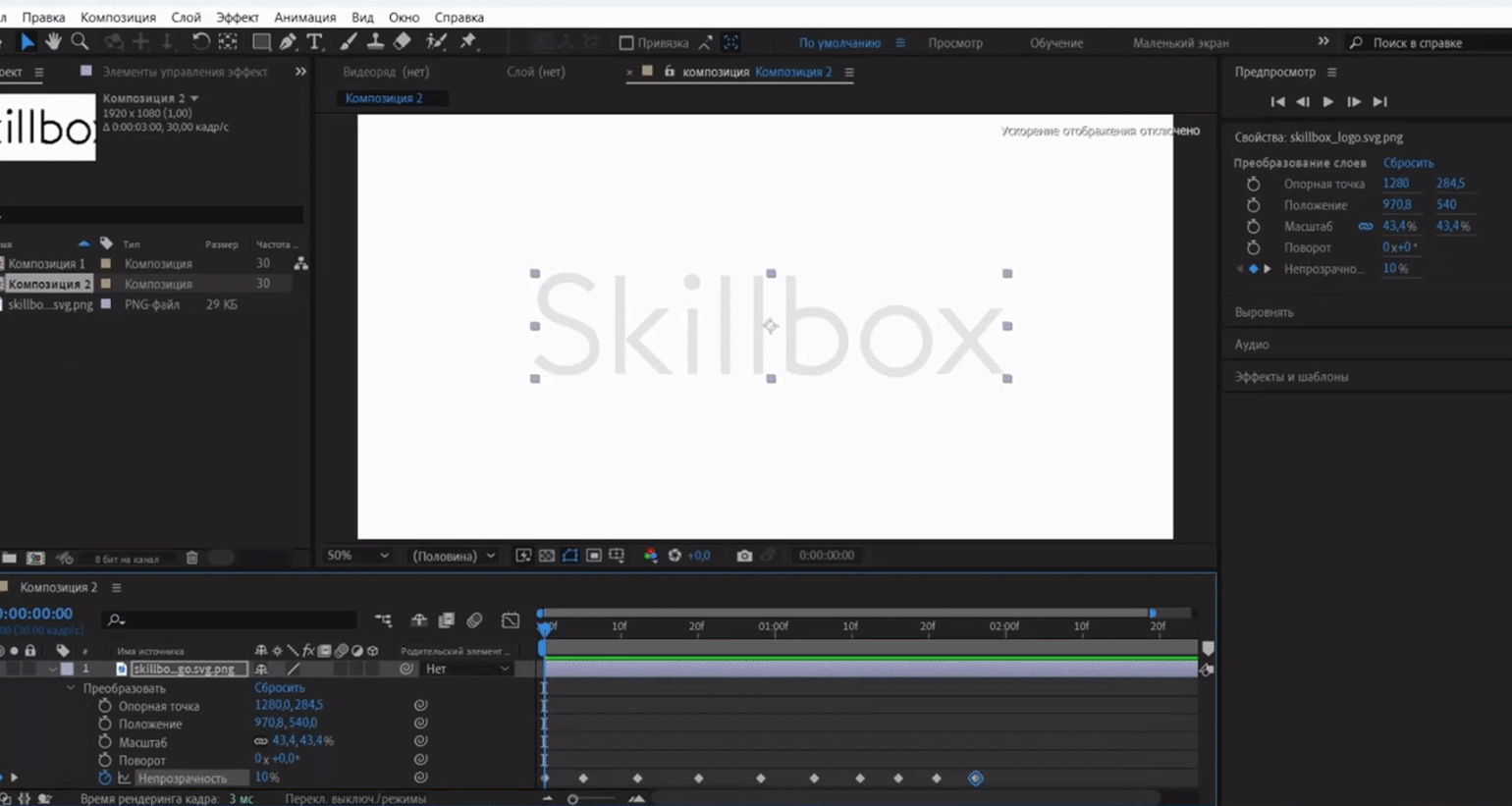Click the graph editor icon in timeline
The width and height of the screenshot is (1512, 806).
point(511,620)
